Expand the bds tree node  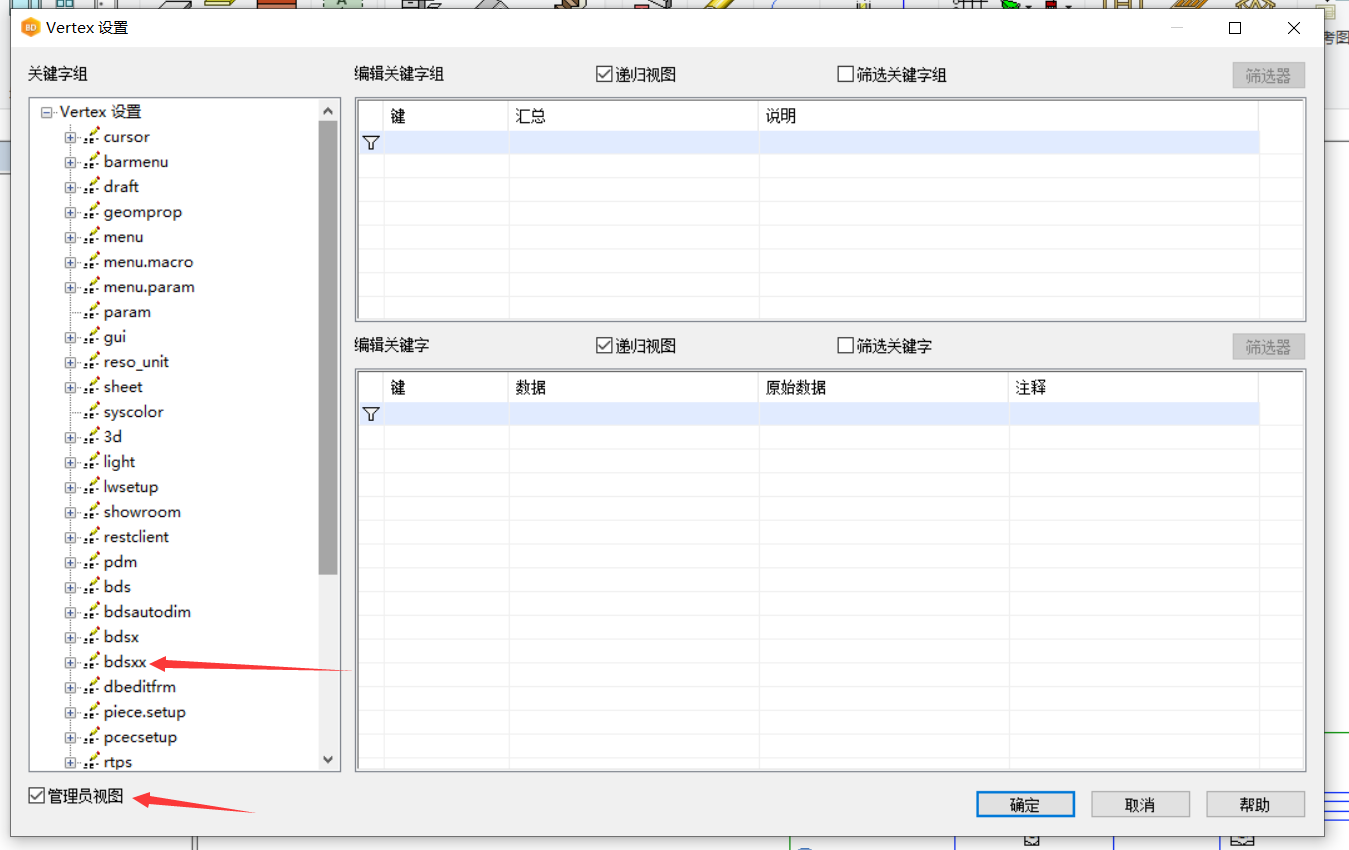[x=71, y=588]
